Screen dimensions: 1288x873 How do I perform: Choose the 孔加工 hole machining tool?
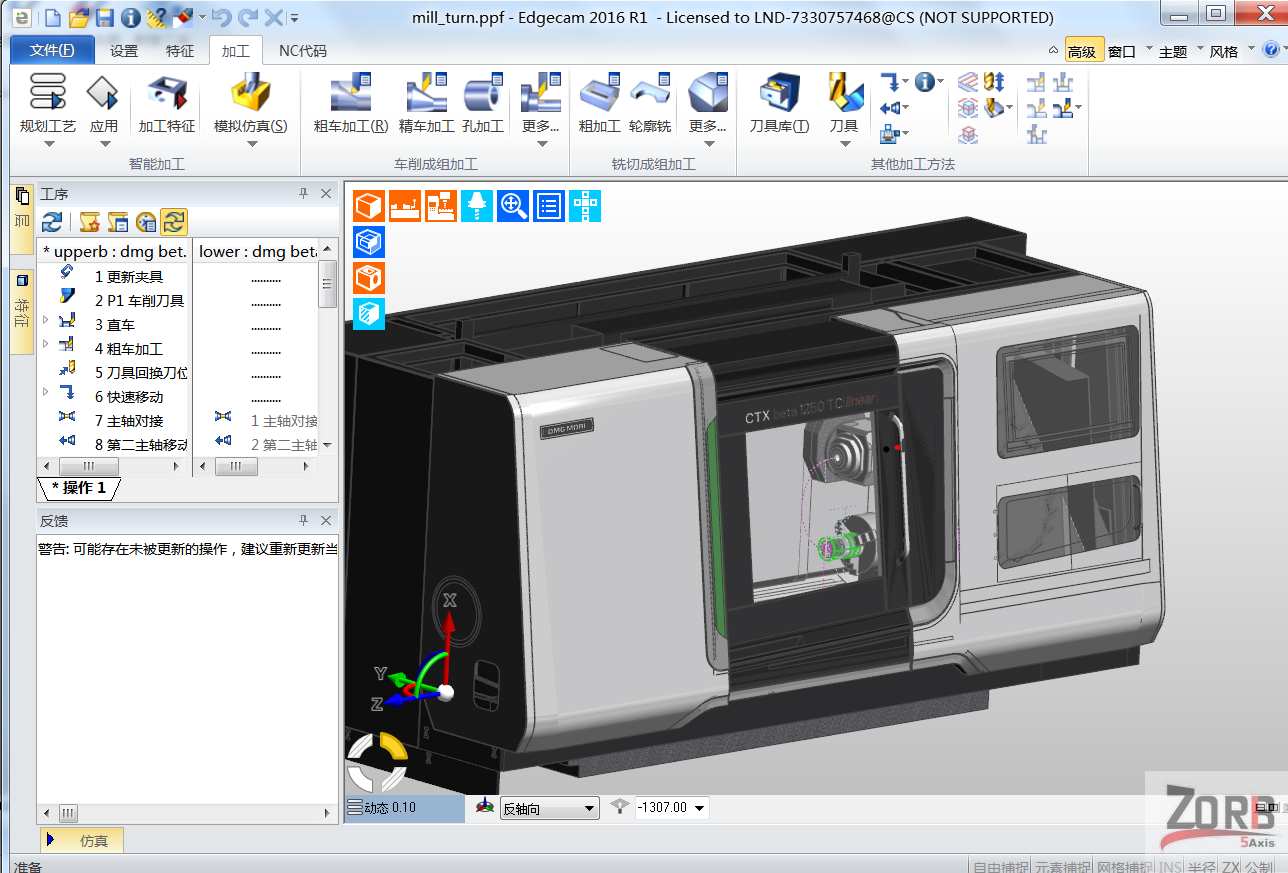(x=484, y=104)
